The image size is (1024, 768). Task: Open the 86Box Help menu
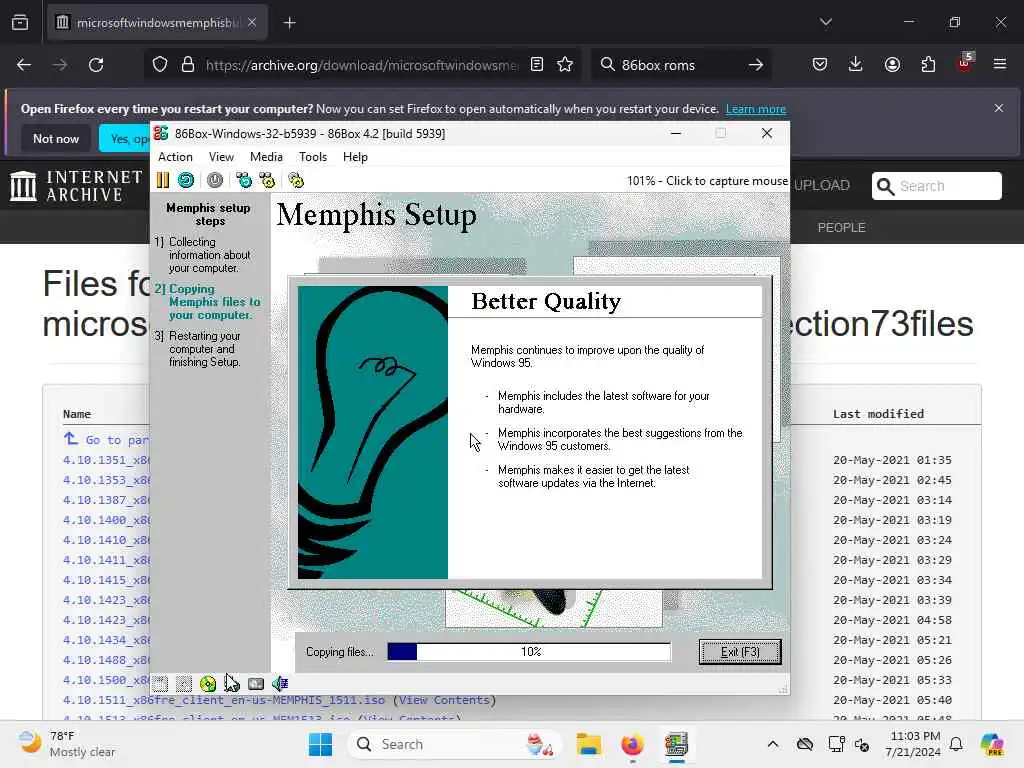point(355,157)
